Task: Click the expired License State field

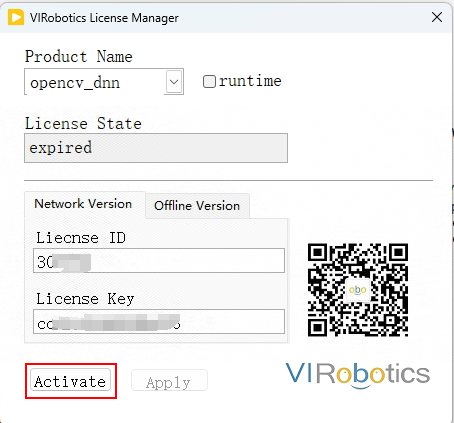Action: click(156, 148)
